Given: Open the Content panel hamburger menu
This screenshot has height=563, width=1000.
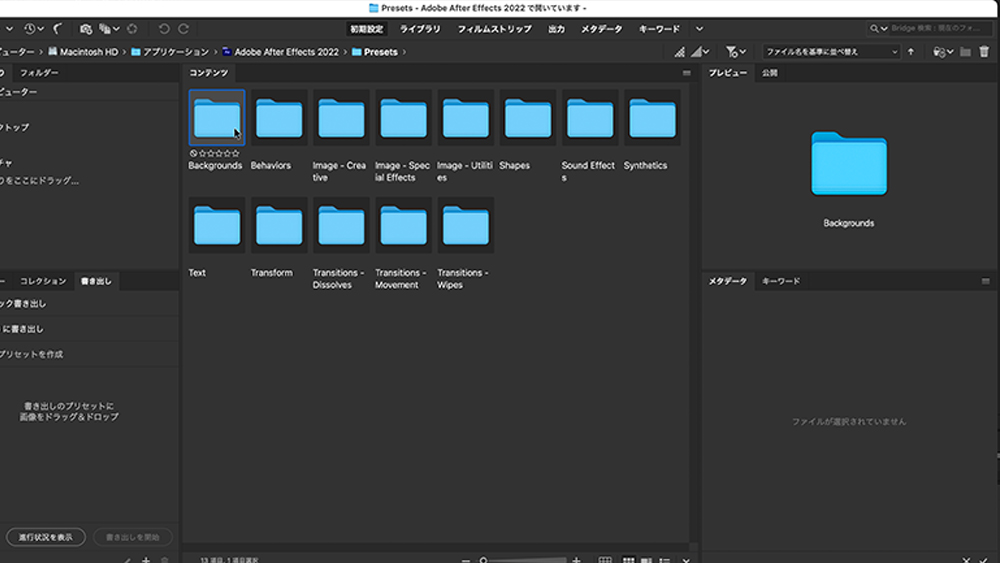Looking at the screenshot, I should (686, 73).
